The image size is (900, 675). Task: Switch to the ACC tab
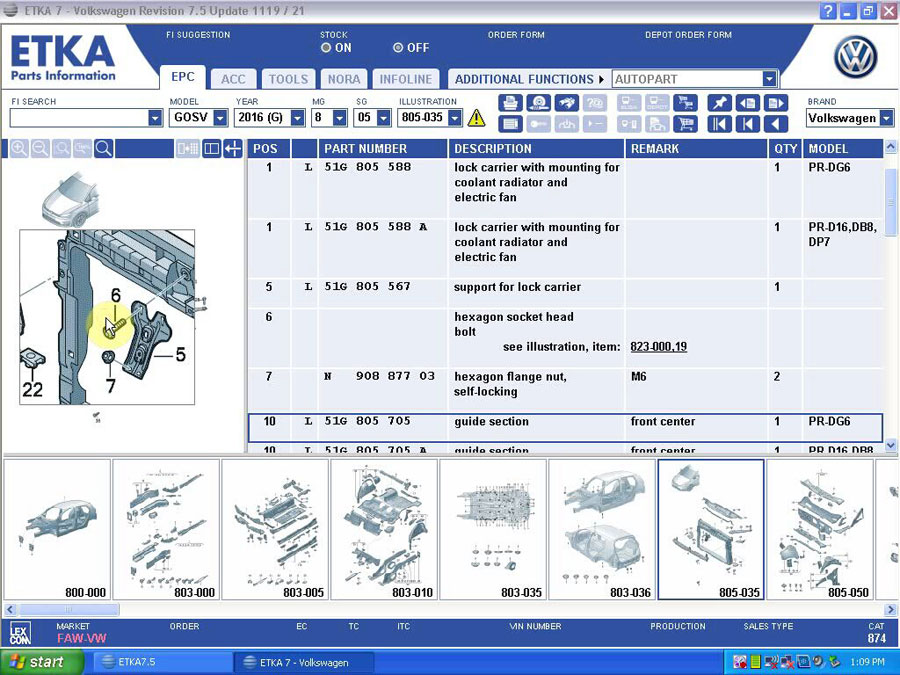pyautogui.click(x=233, y=79)
